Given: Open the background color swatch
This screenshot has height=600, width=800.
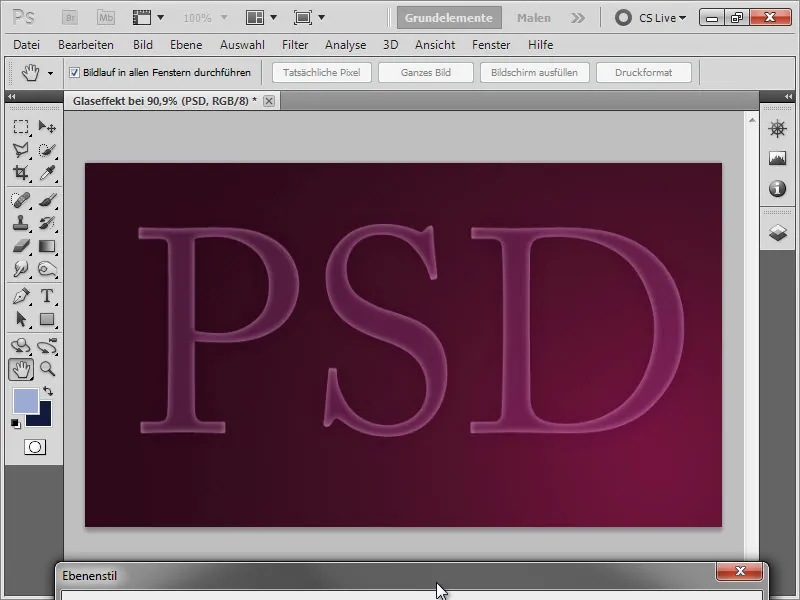Looking at the screenshot, I should point(44,418).
